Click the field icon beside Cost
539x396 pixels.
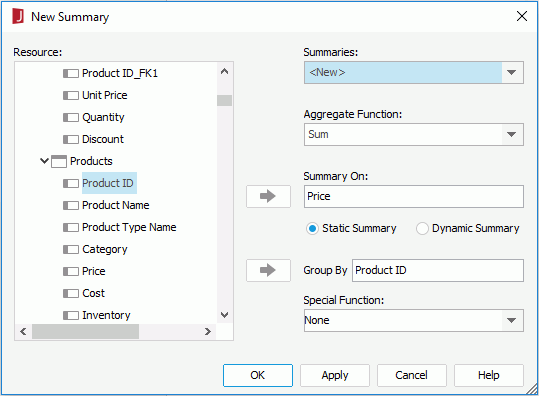71,293
